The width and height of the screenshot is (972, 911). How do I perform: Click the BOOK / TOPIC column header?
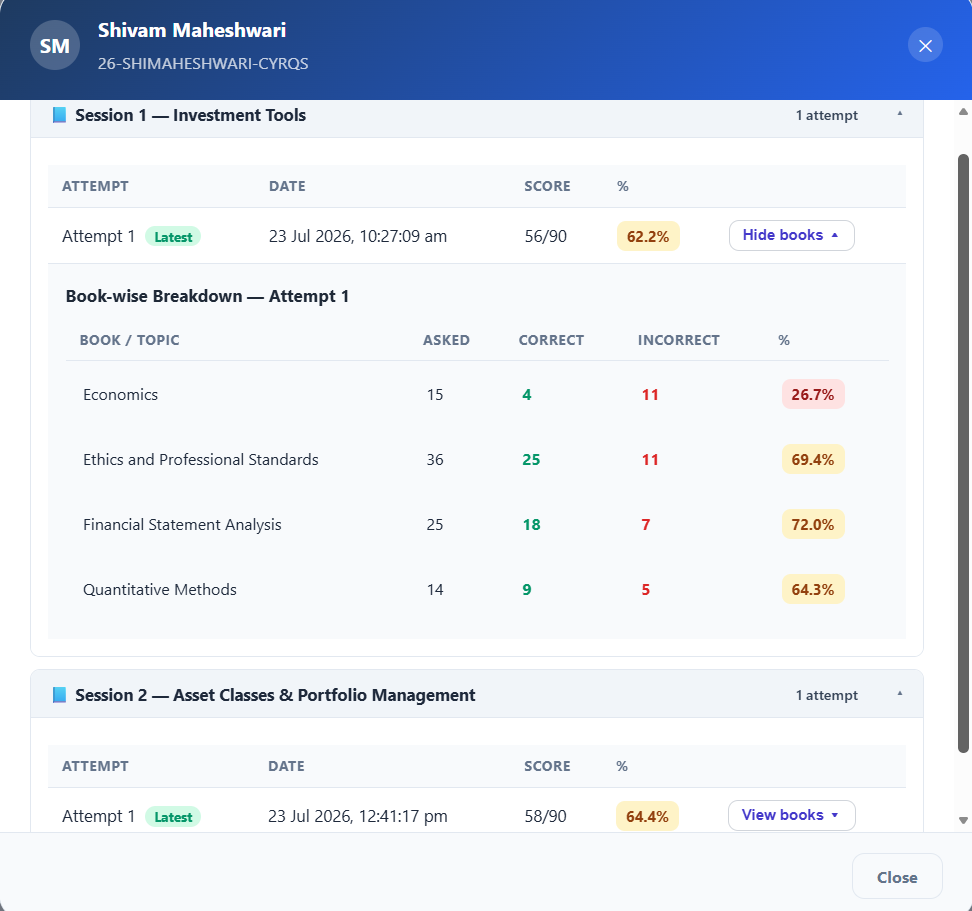click(x=130, y=340)
